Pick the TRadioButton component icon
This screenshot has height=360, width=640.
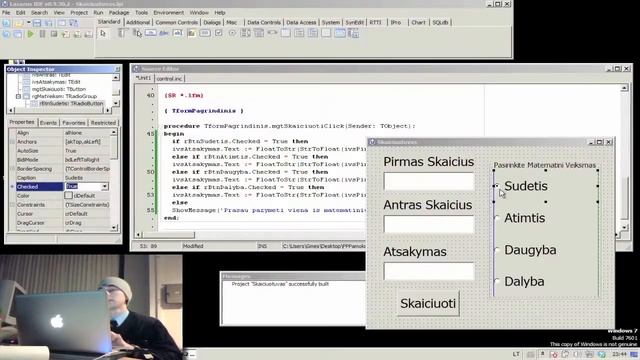[232, 33]
